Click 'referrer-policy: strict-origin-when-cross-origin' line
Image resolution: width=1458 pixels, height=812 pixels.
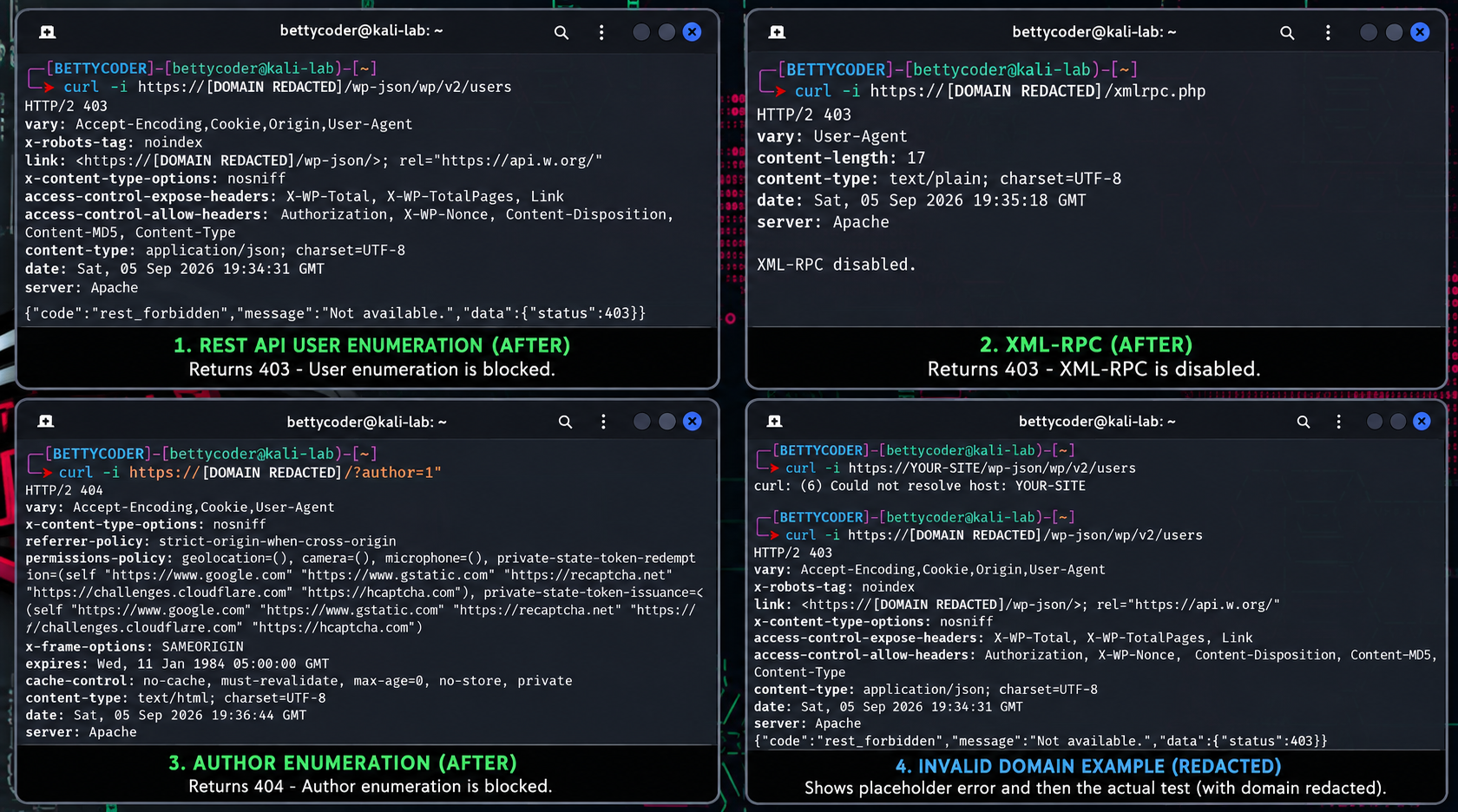[x=211, y=541]
